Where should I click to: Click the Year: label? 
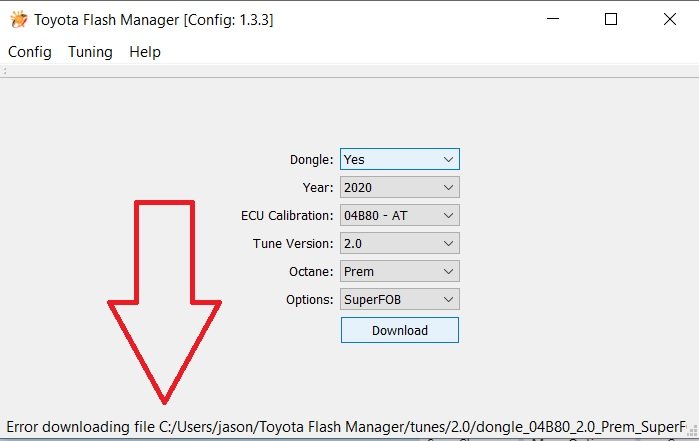318,188
